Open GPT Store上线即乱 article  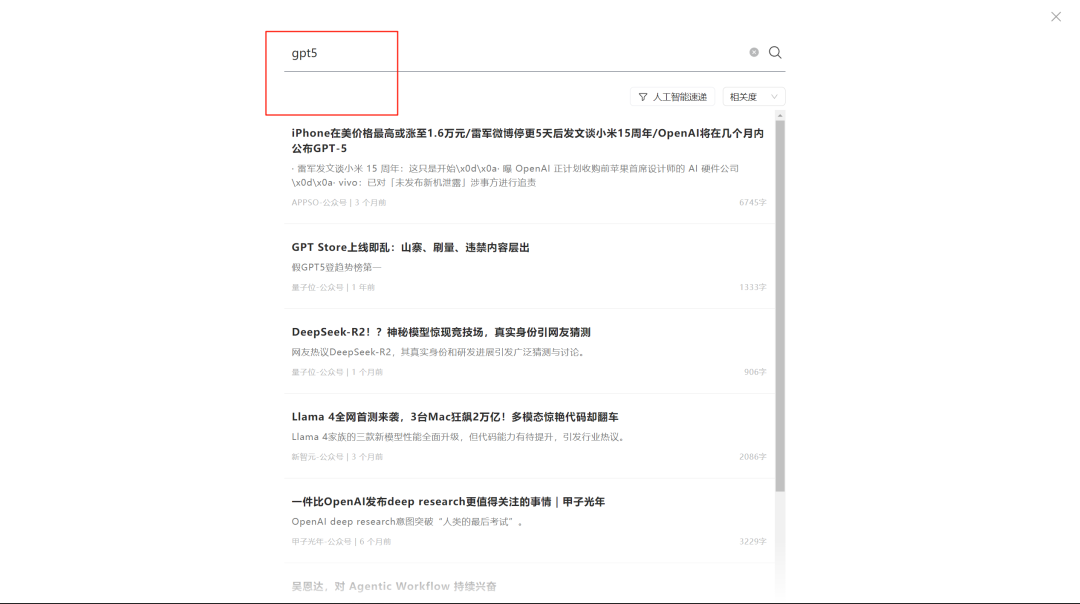pos(411,247)
